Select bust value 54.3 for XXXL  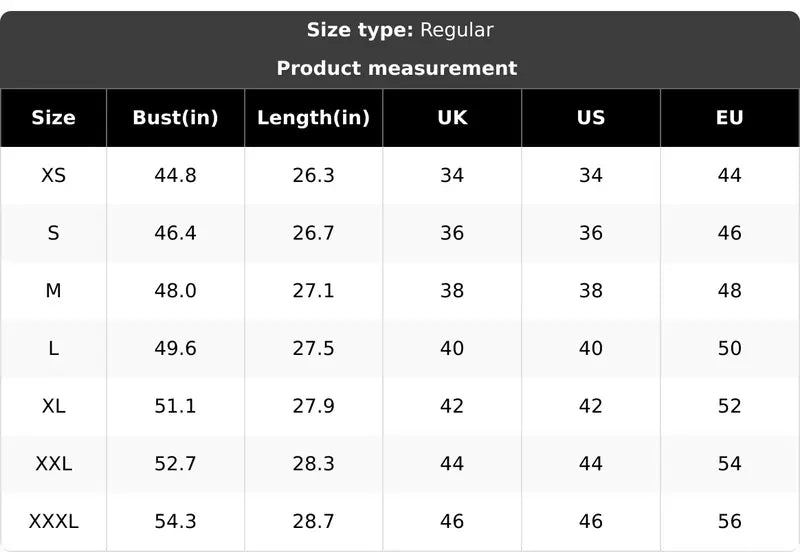[176, 521]
